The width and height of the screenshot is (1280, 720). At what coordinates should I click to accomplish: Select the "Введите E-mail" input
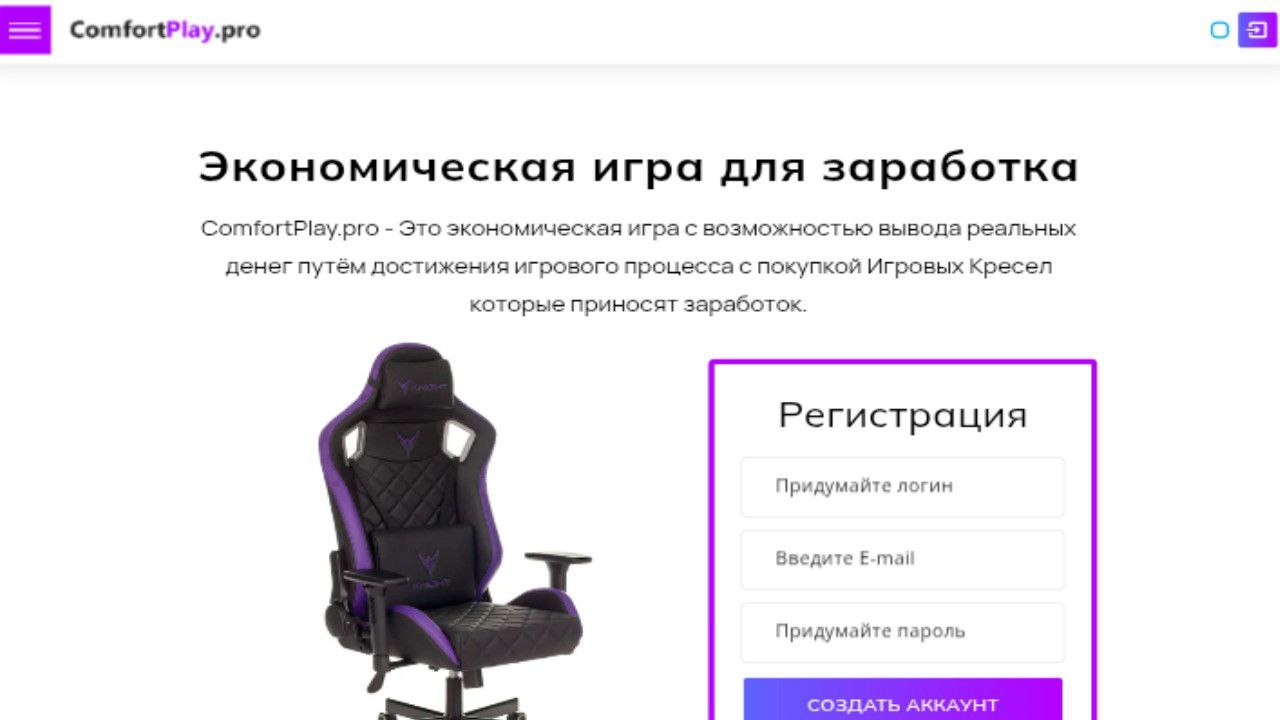tap(902, 559)
